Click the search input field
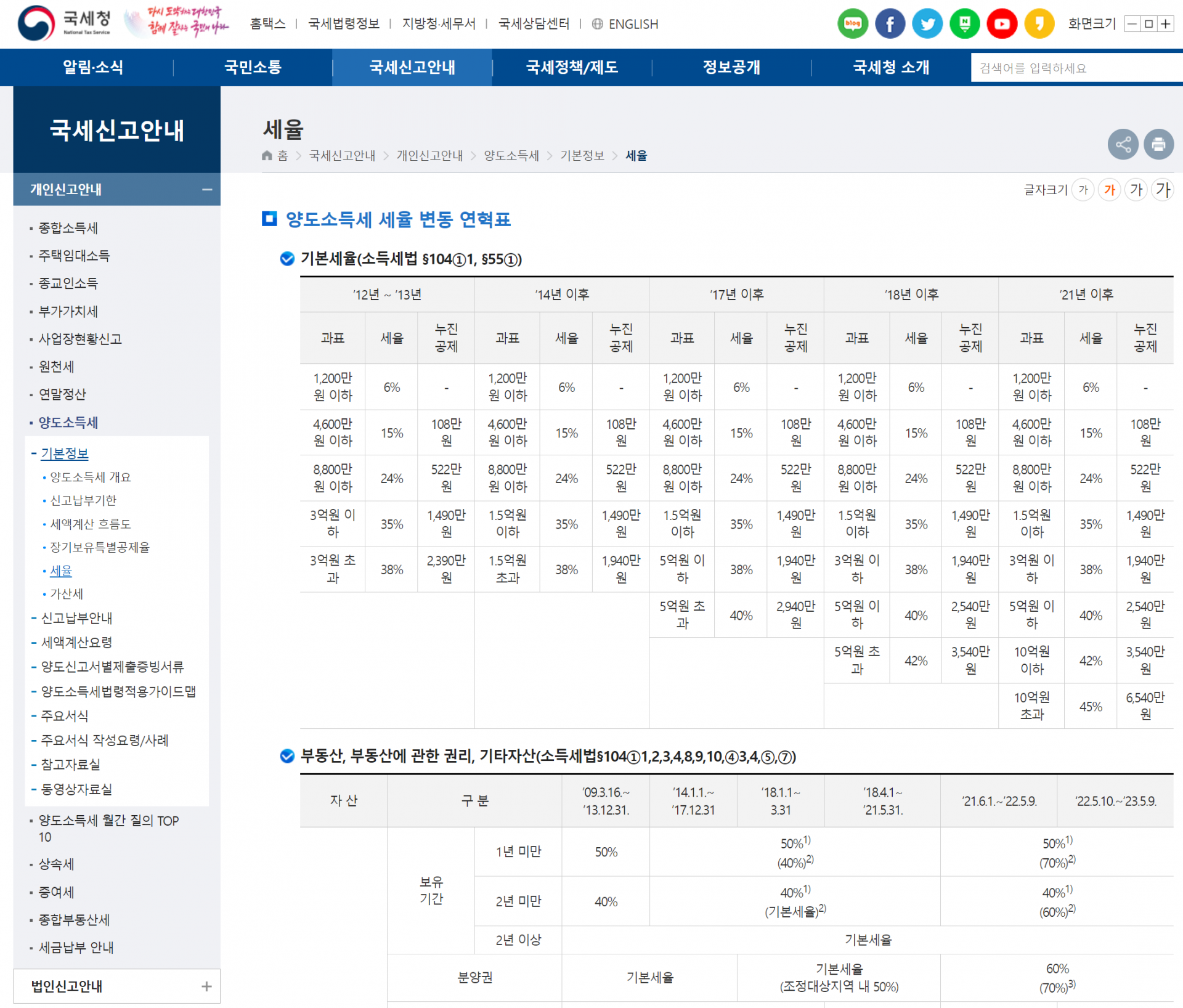The image size is (1183, 1008). (1072, 67)
